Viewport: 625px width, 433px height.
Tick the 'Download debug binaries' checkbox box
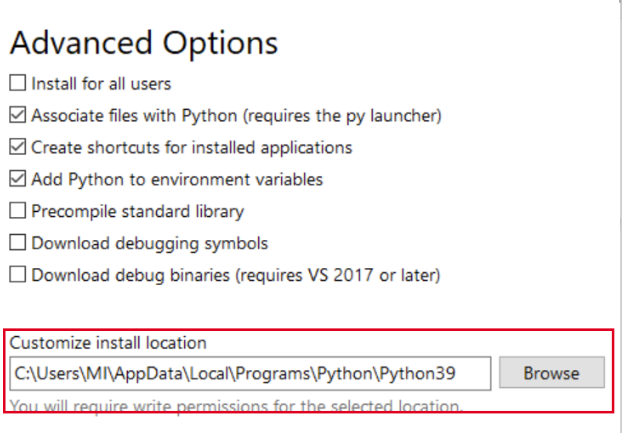point(18,274)
